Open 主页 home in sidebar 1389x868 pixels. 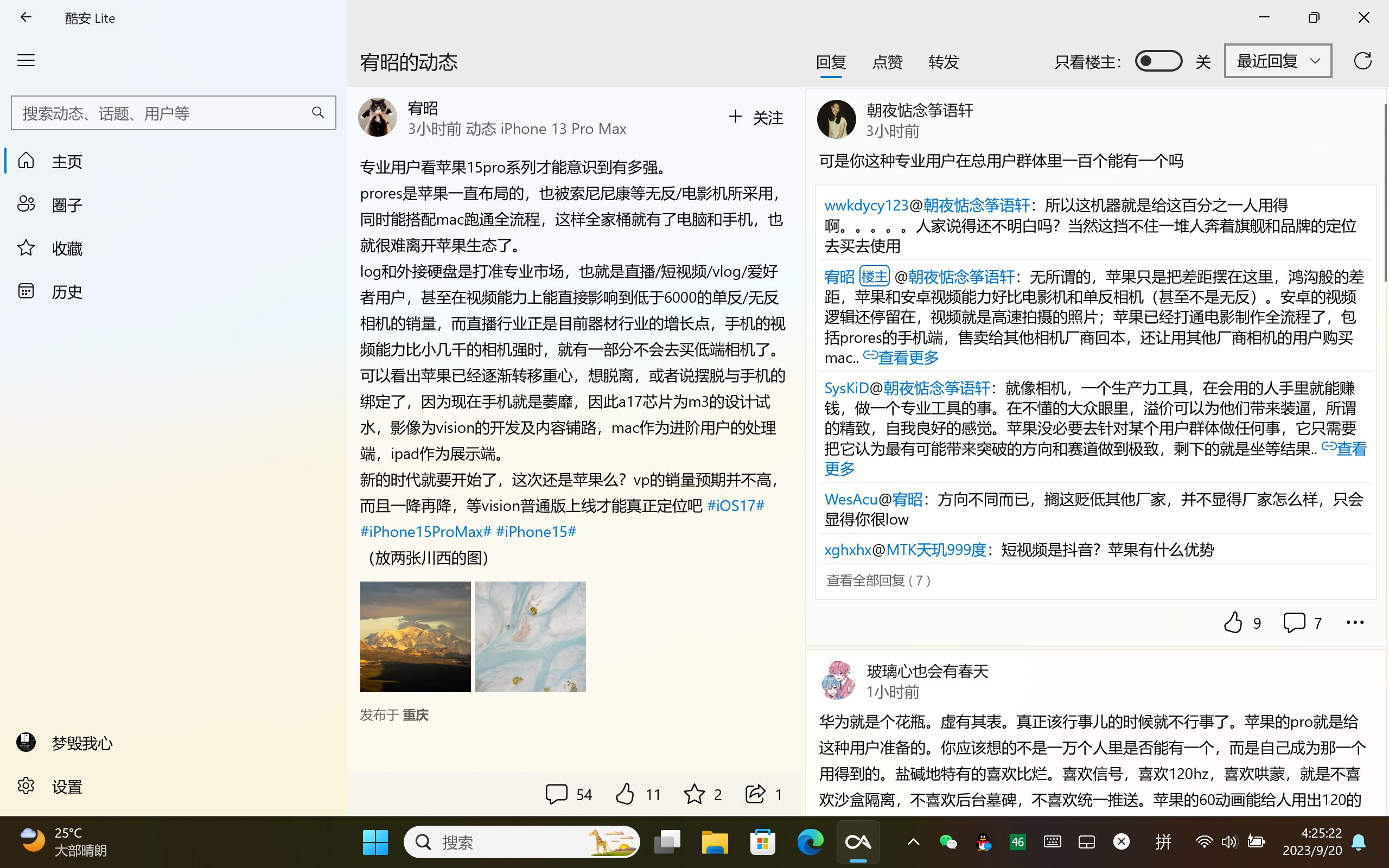point(172,161)
